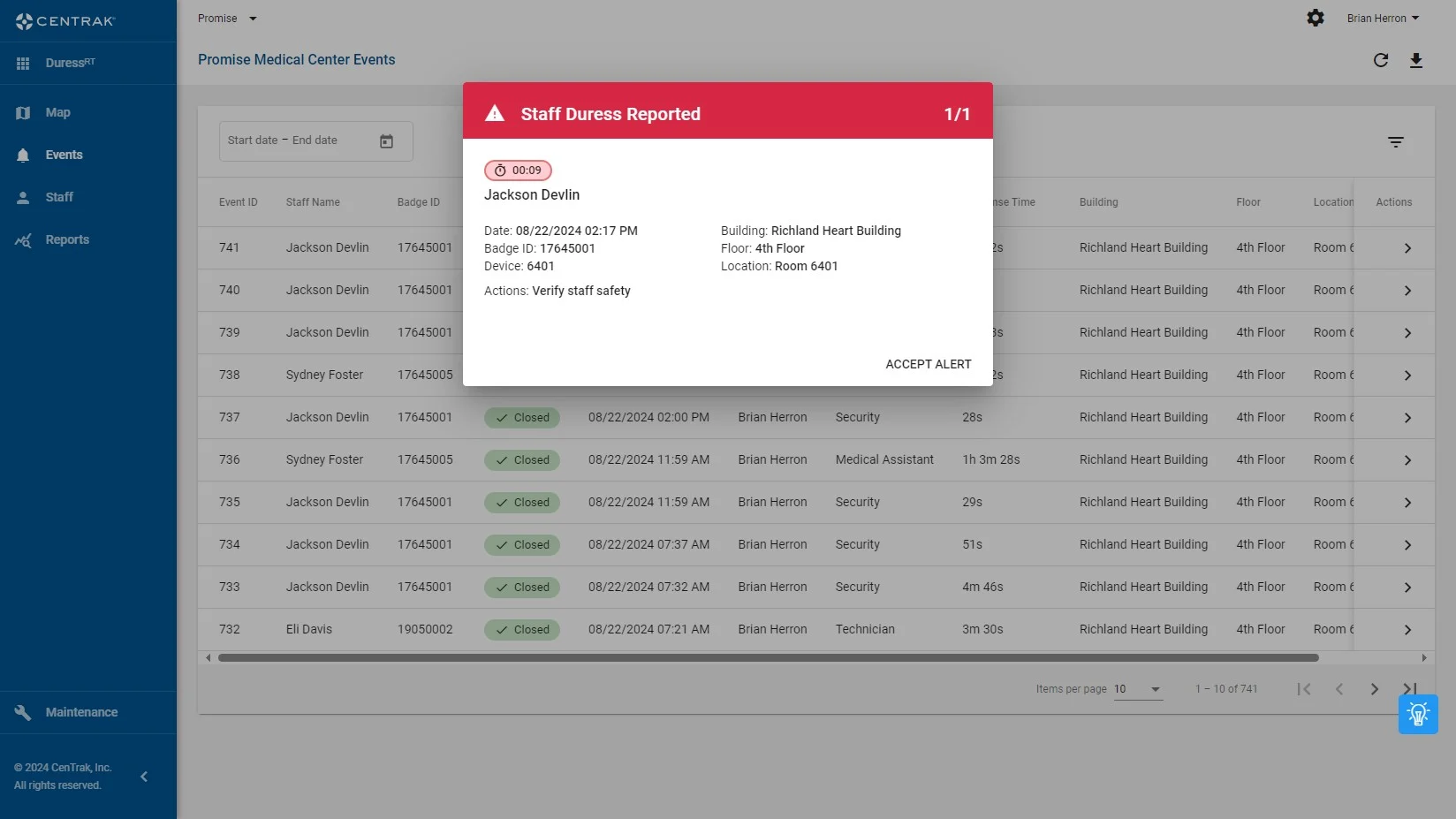Open details arrow for event 734
This screenshot has width=1456, height=819.
coord(1407,545)
